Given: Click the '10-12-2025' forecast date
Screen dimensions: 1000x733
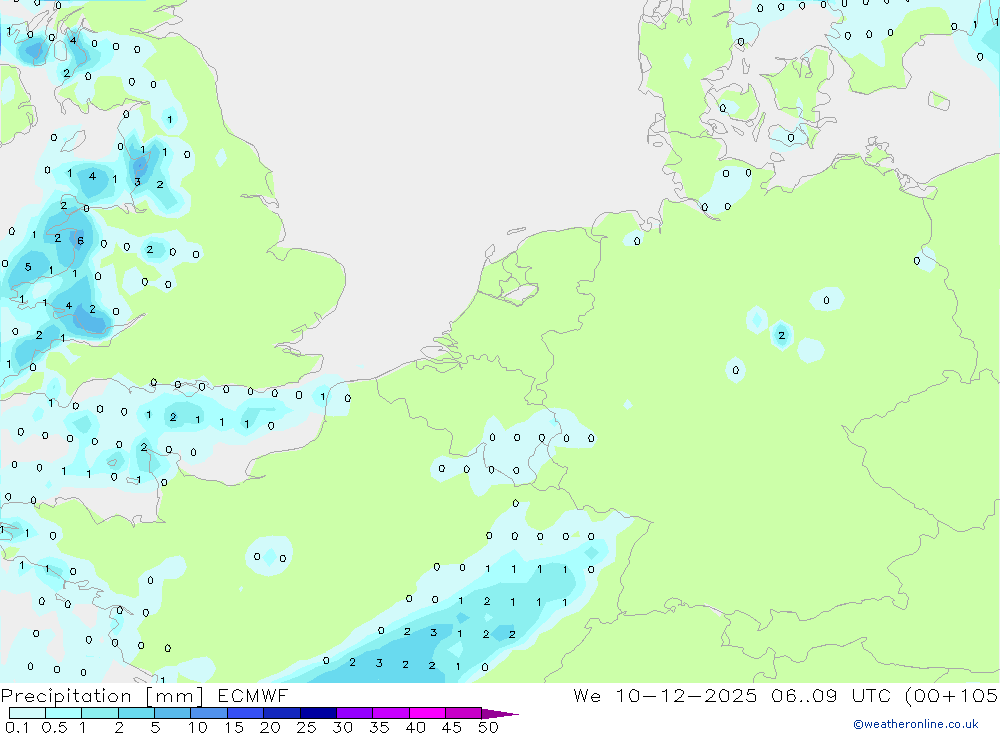Looking at the screenshot, I should [686, 696].
